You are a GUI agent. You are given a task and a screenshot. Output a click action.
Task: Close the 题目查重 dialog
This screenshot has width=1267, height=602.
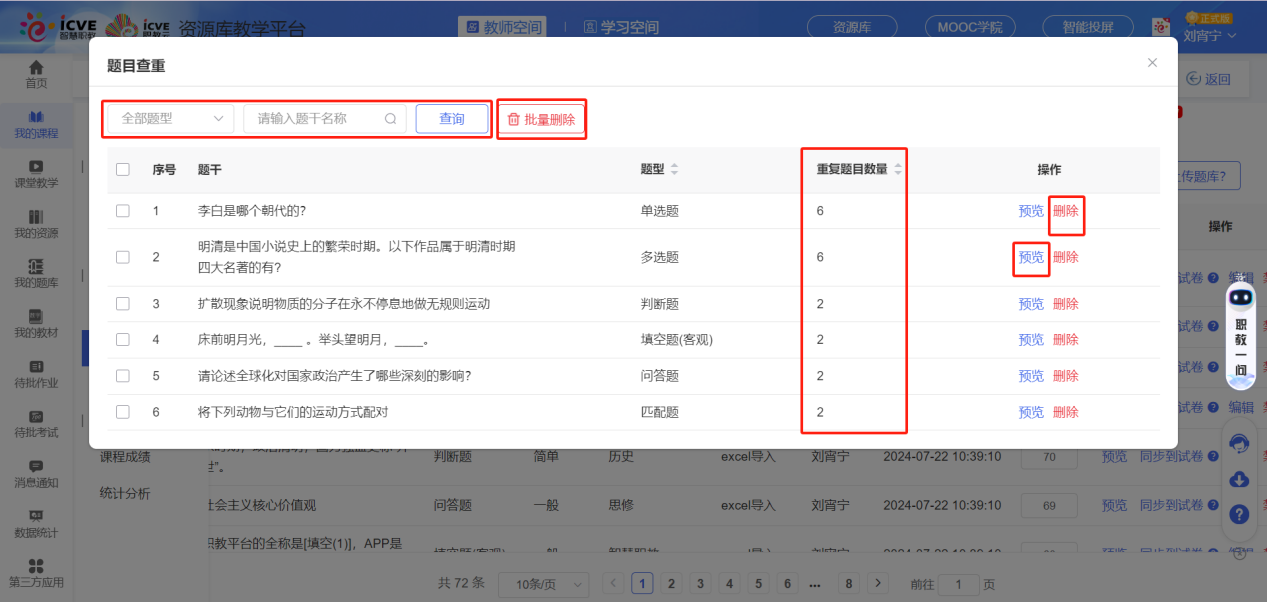(1152, 63)
